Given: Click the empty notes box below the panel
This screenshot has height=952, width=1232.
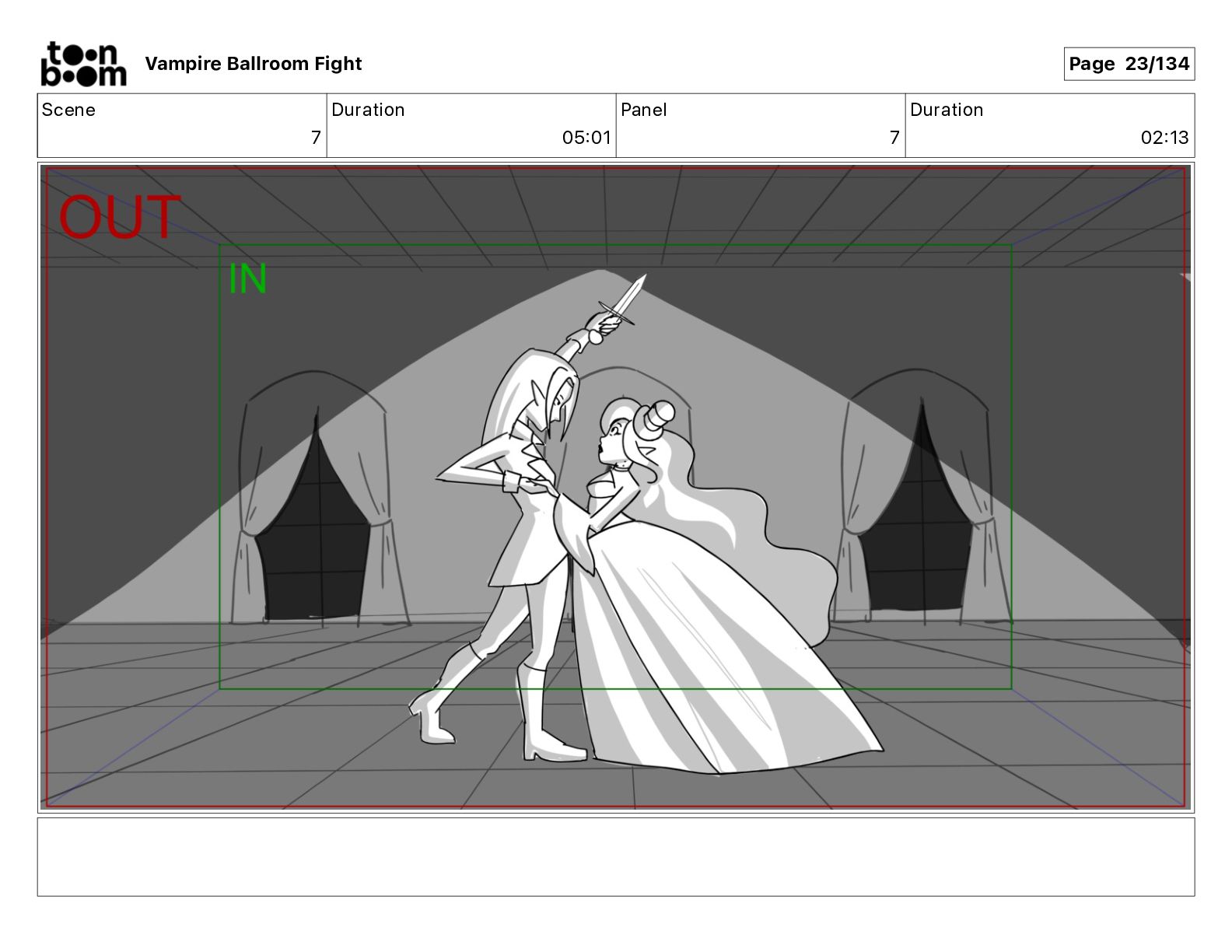Looking at the screenshot, I should coord(616,856).
